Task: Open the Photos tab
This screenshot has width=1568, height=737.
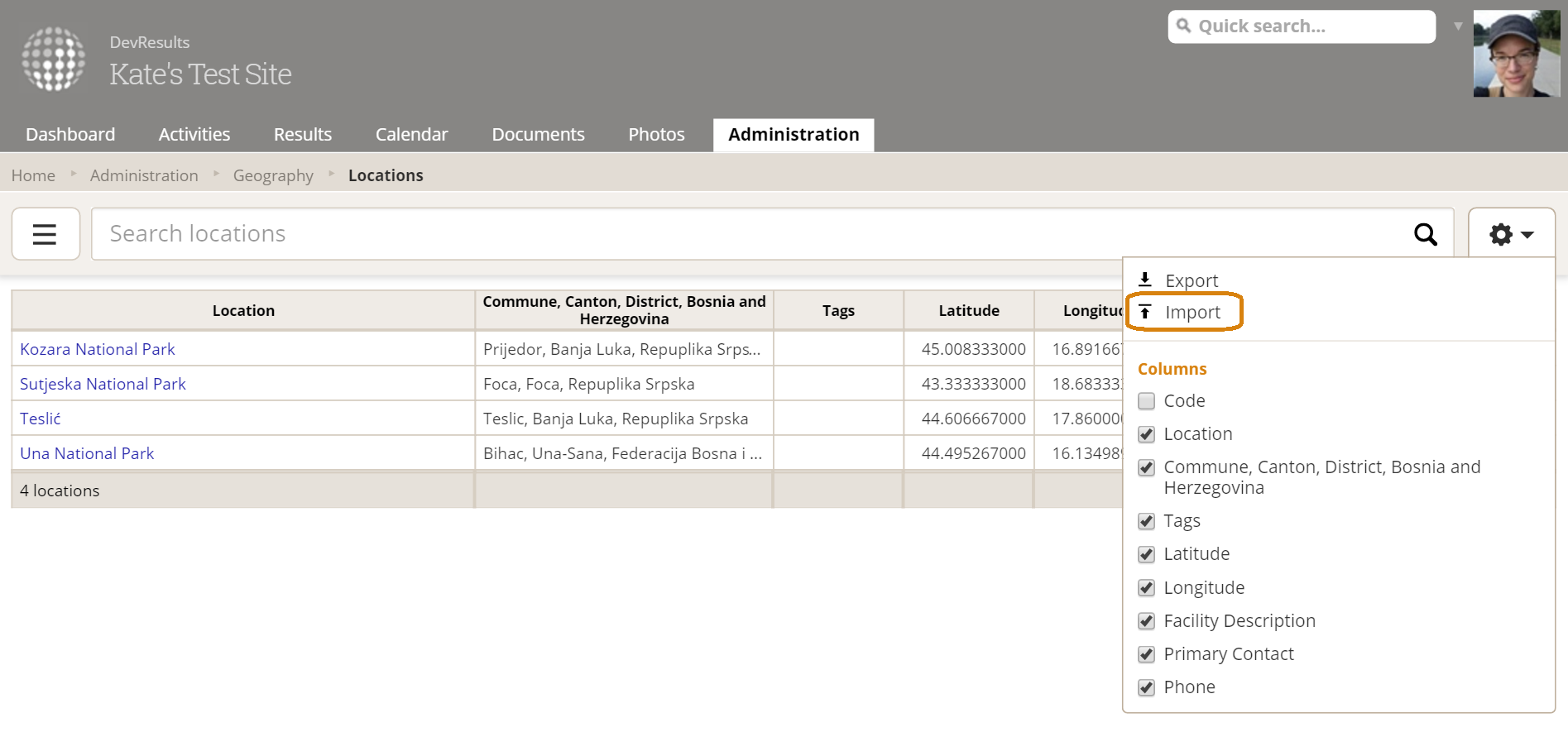Action: [x=656, y=135]
